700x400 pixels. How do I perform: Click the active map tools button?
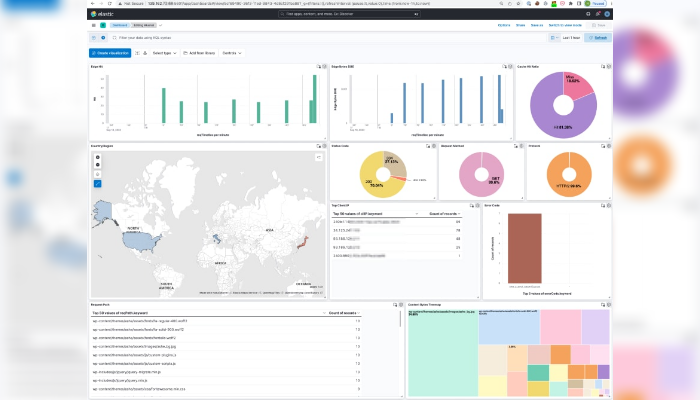pyautogui.click(x=97, y=184)
